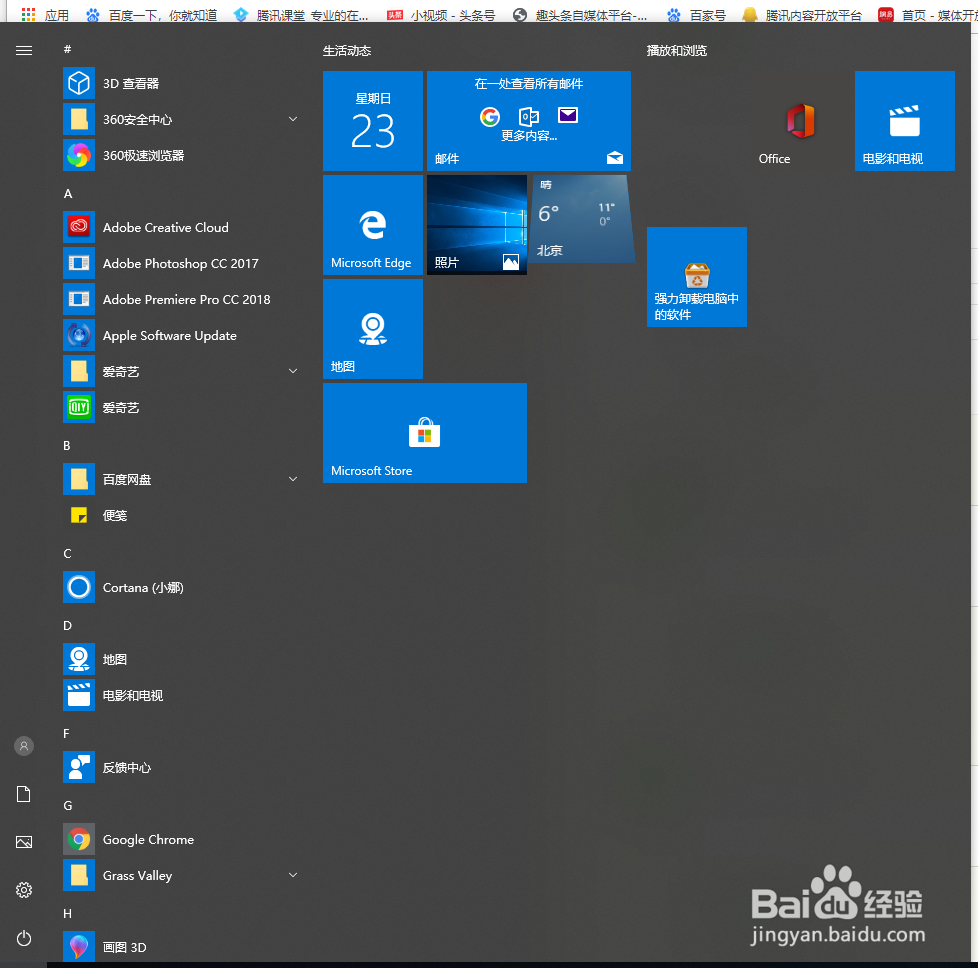Open the Start menu hamburger button
The image size is (978, 968).
click(24, 51)
